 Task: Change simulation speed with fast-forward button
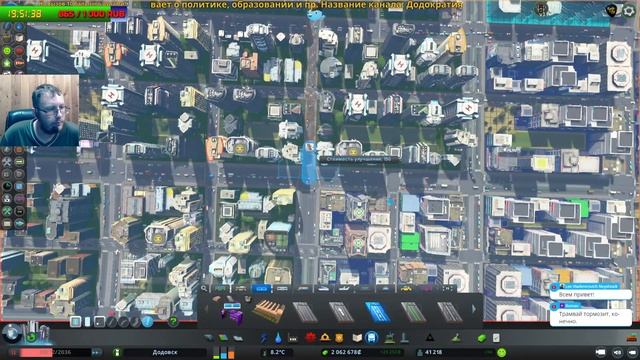point(96,352)
